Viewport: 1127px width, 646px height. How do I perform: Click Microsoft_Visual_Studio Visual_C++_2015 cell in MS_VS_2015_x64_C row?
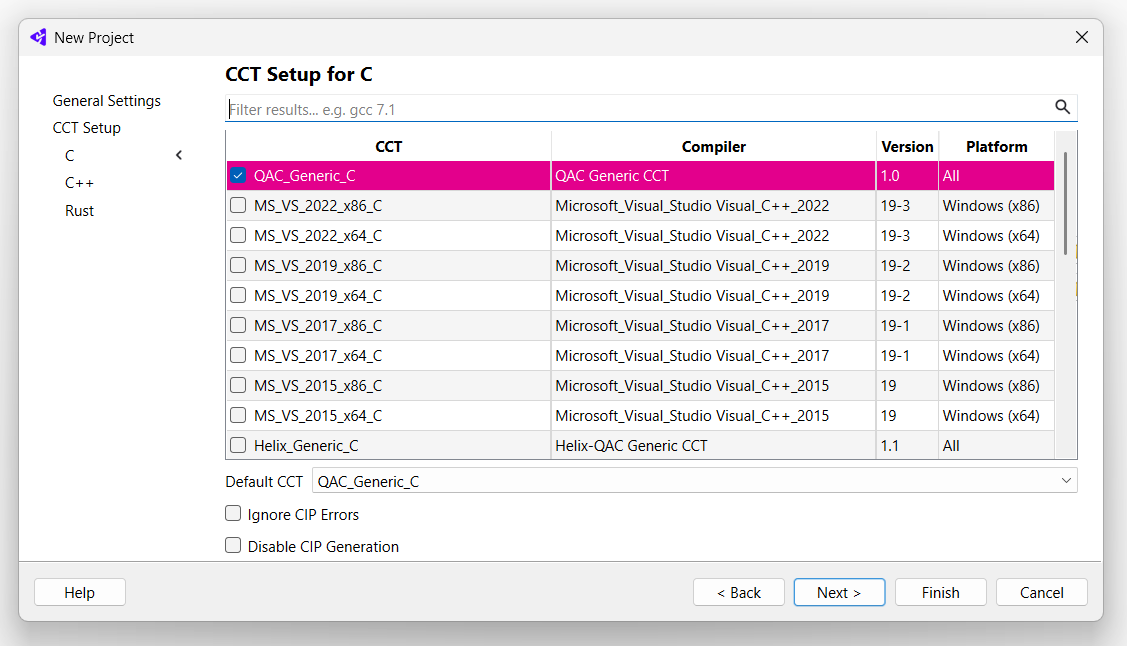[x=714, y=415]
